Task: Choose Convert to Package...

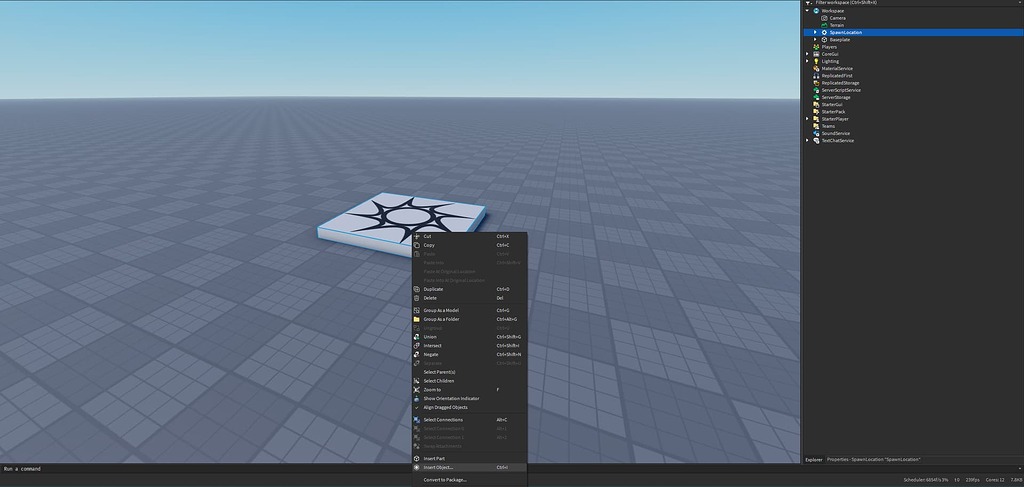Action: [469, 480]
